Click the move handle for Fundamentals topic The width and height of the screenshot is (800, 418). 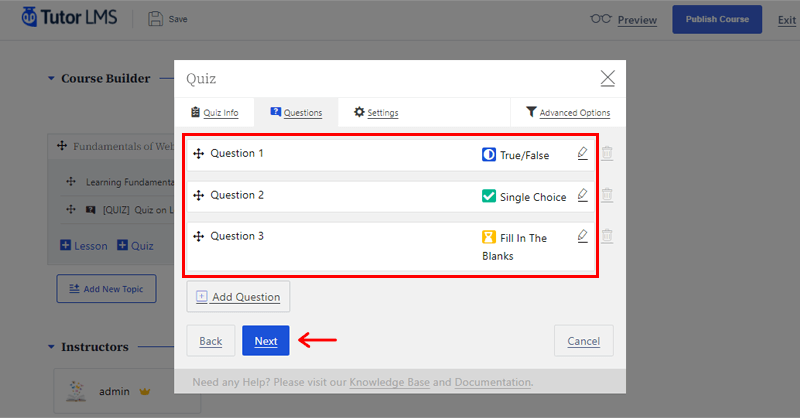pos(62,145)
